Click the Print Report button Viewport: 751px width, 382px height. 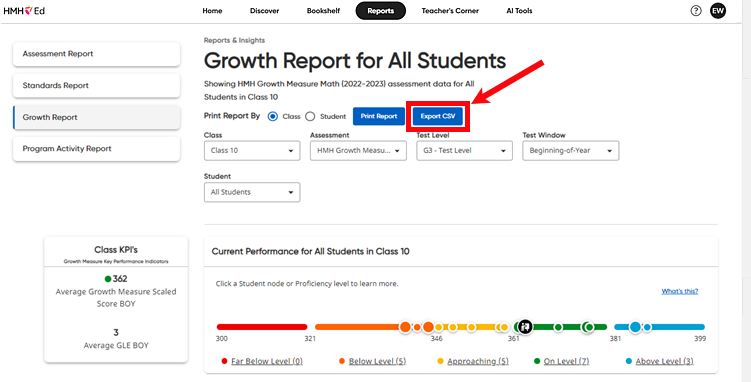379,116
